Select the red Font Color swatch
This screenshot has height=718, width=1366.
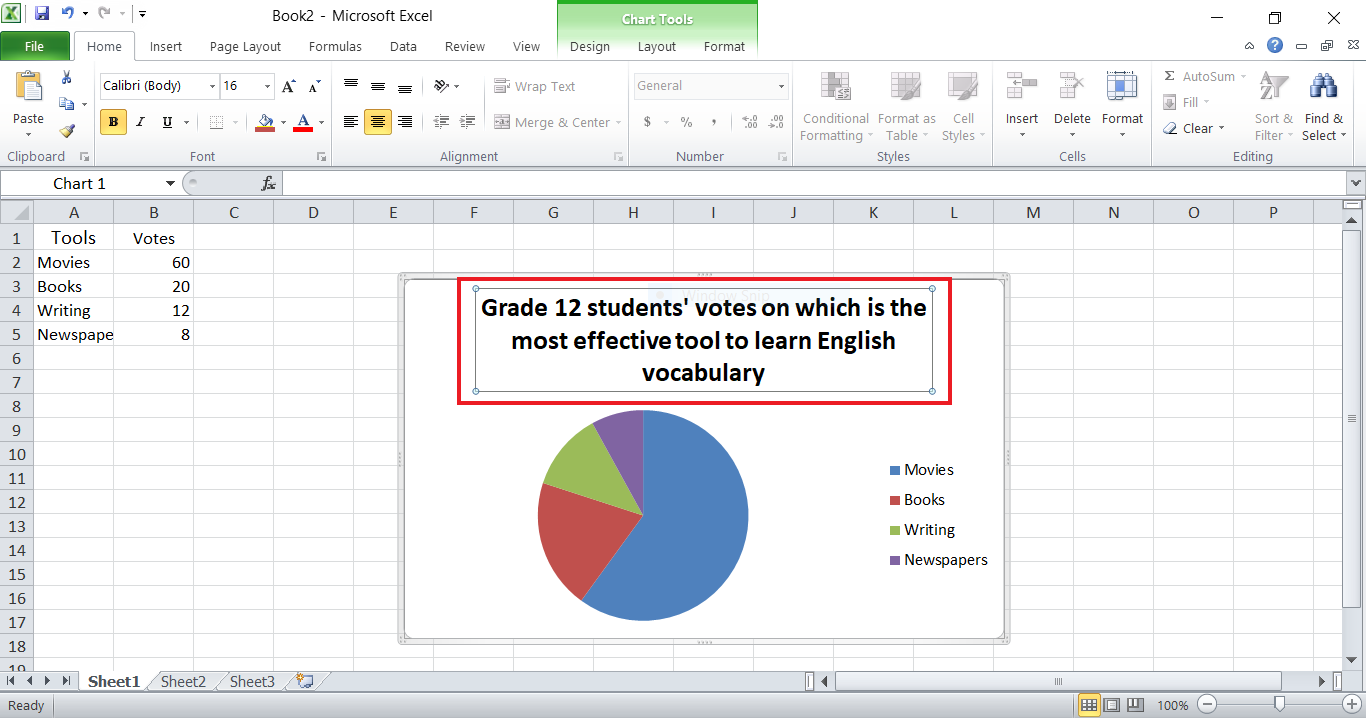(304, 128)
